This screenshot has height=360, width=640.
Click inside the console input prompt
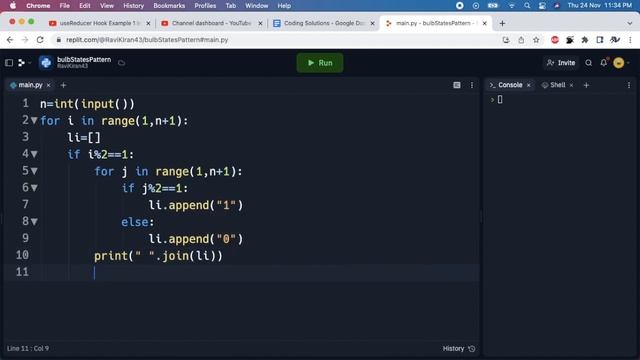500,100
